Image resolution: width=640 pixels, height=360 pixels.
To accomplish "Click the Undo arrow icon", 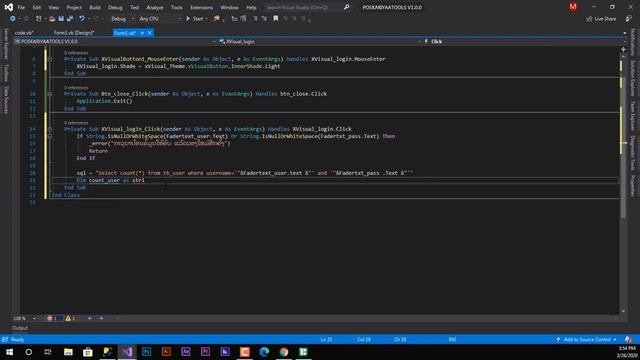I will coord(82,19).
